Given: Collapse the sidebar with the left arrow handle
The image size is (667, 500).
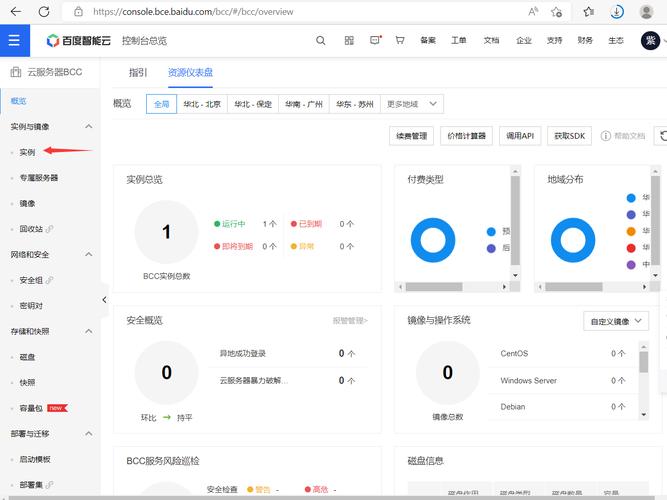Looking at the screenshot, I should coord(104,300).
